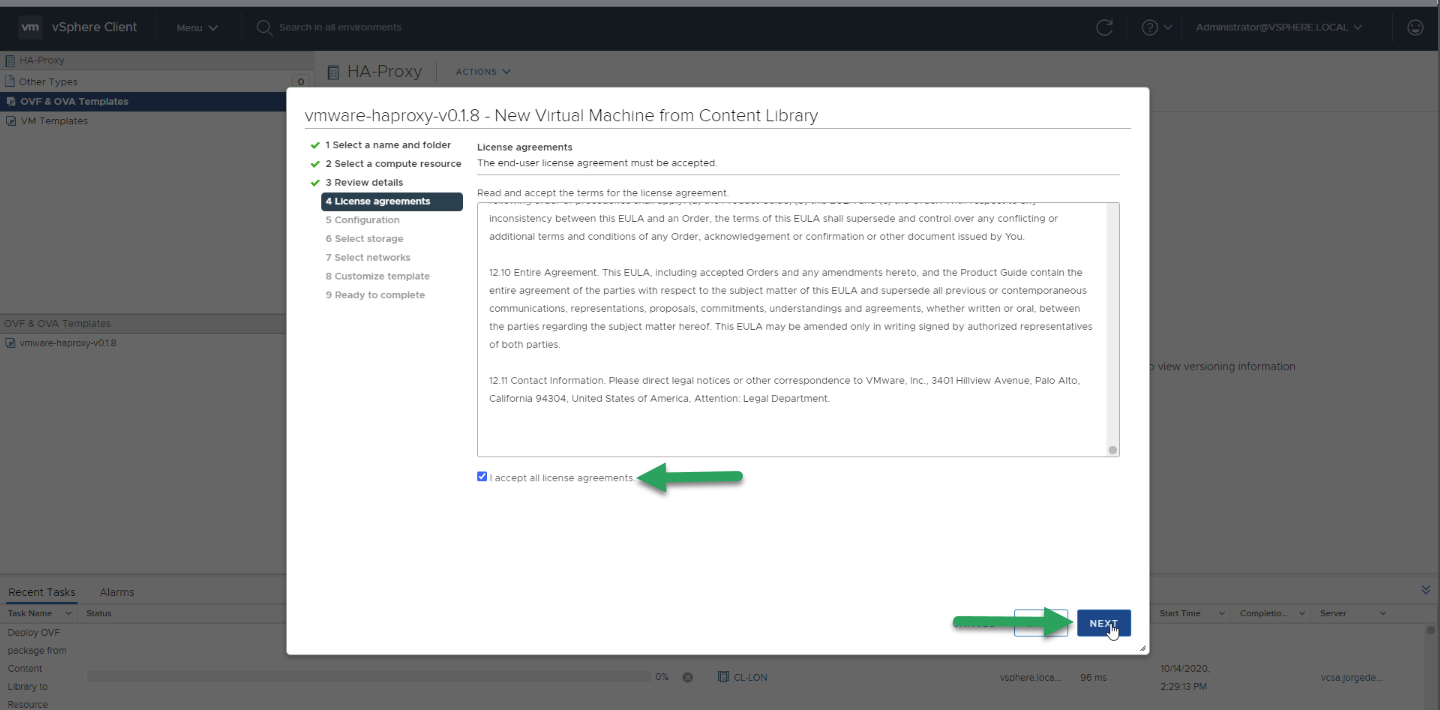Click the vcsa.jorgede... server cell
Screen dimensions: 1440x710
coord(1351,677)
